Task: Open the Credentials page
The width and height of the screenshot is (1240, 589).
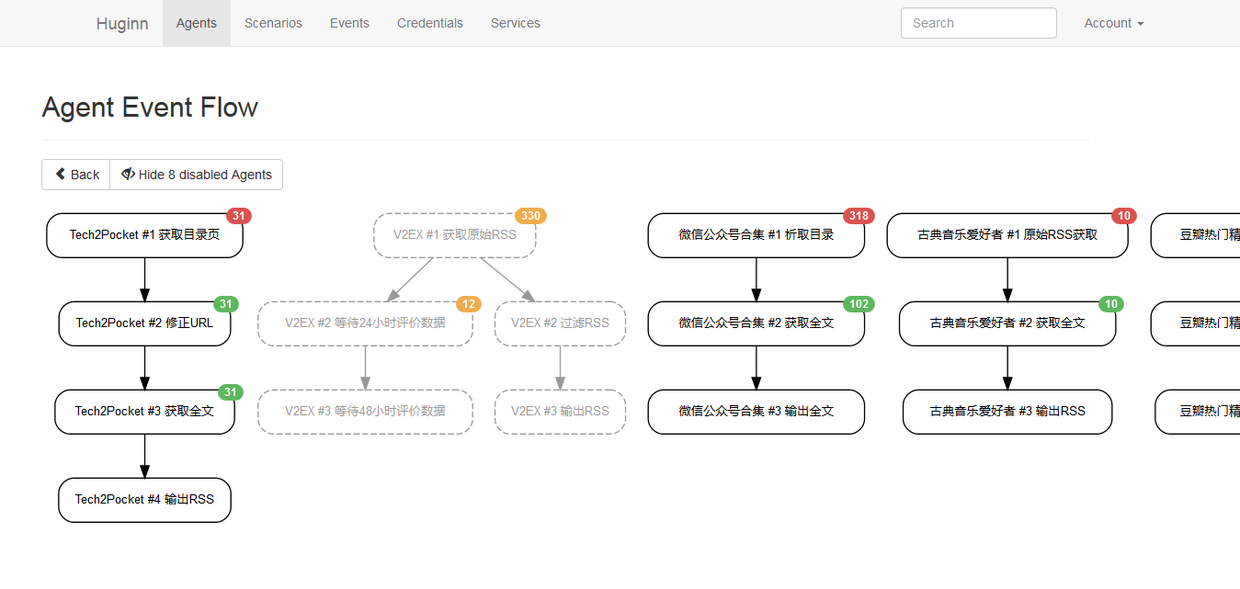Action: 430,23
